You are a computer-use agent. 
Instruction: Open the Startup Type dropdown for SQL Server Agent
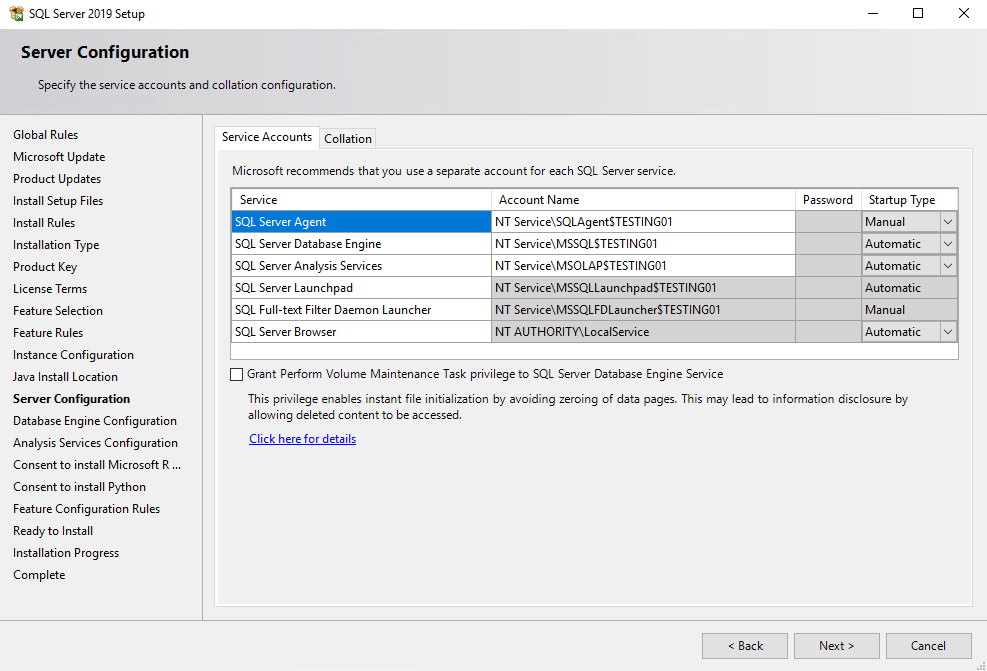(947, 221)
